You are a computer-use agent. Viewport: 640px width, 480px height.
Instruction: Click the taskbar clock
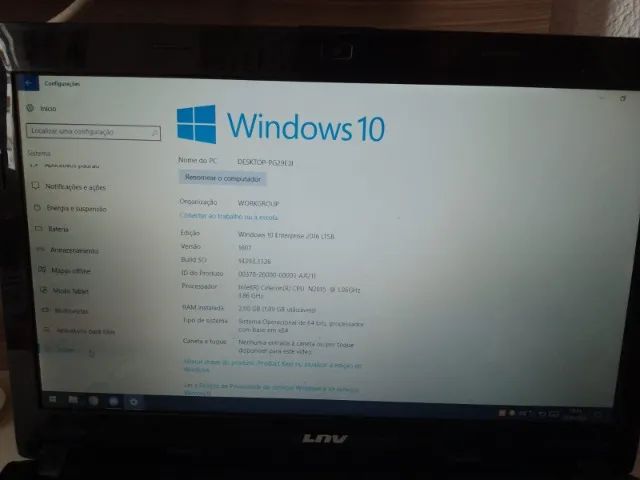click(x=576, y=414)
